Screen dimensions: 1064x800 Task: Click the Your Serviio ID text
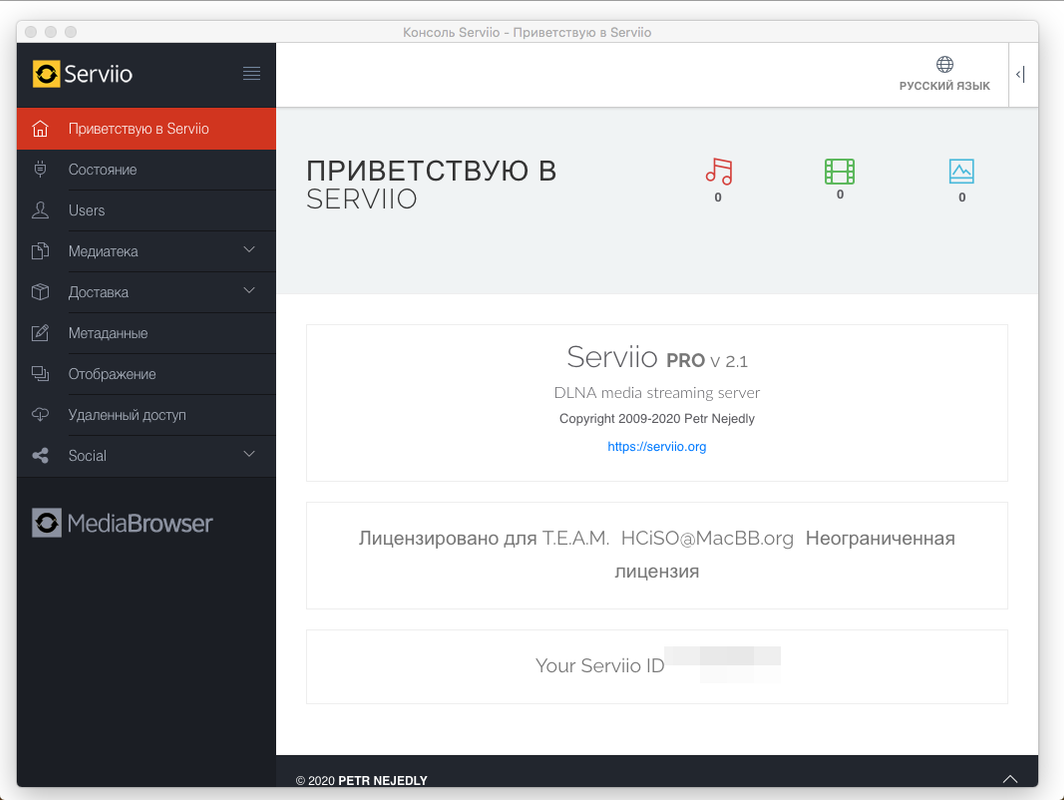click(x=600, y=666)
